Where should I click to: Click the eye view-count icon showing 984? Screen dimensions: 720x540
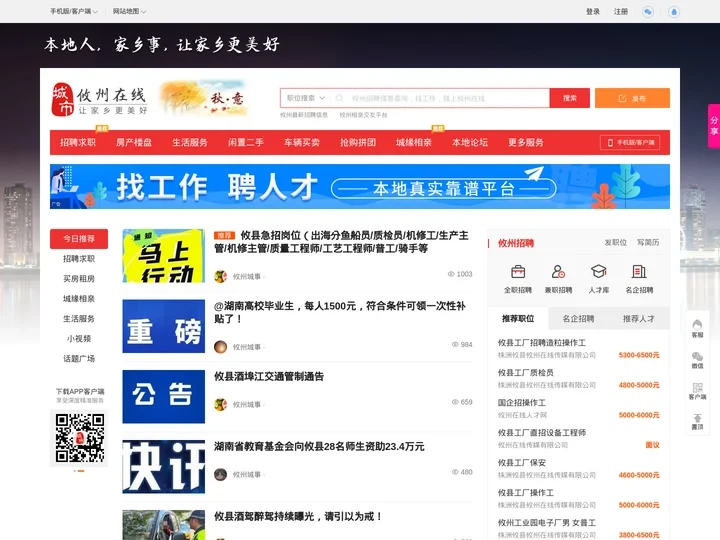point(455,344)
